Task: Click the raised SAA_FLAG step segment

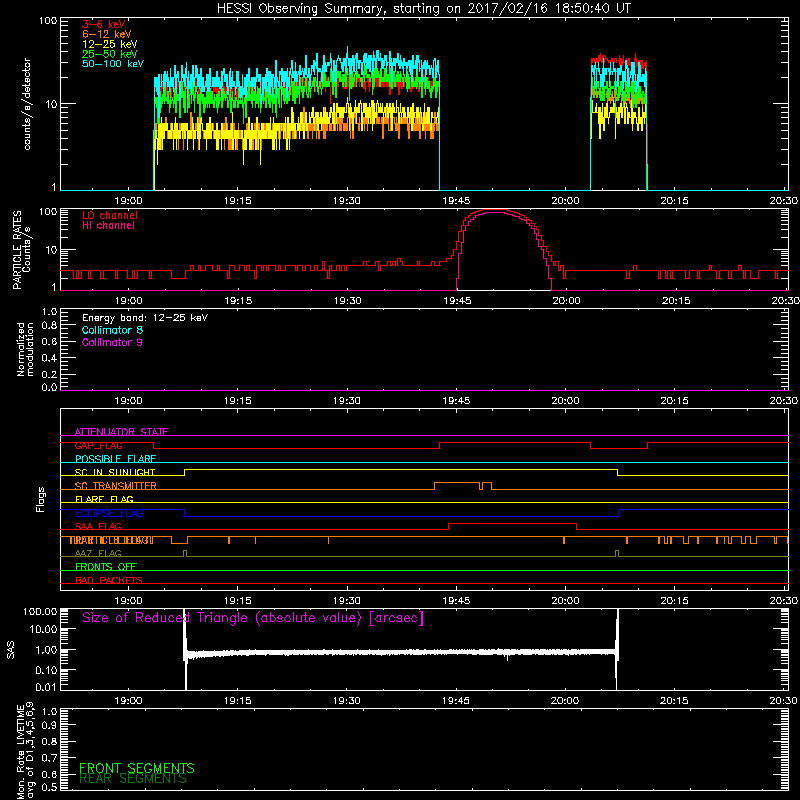Action: click(x=512, y=523)
